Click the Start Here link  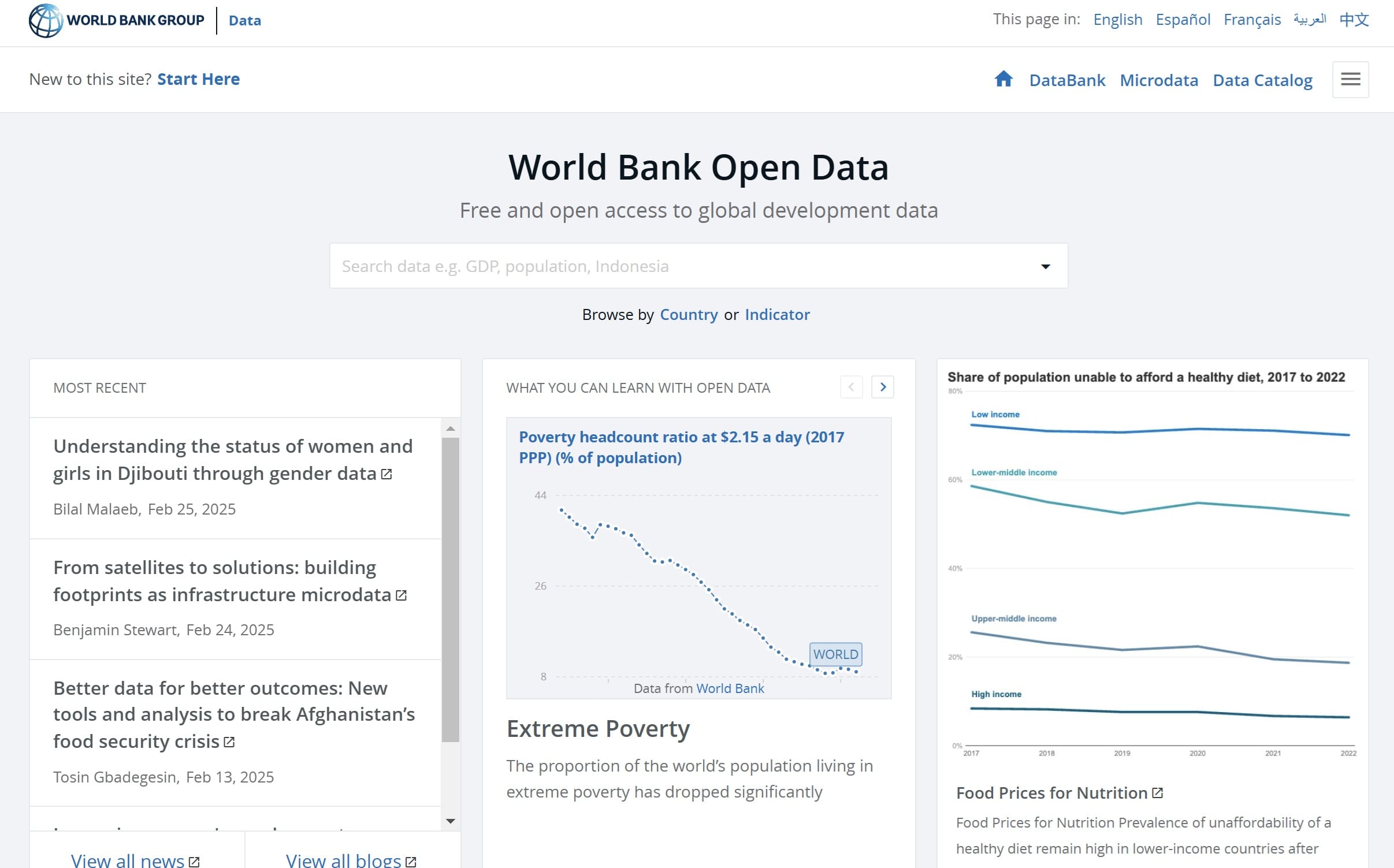[x=198, y=79]
